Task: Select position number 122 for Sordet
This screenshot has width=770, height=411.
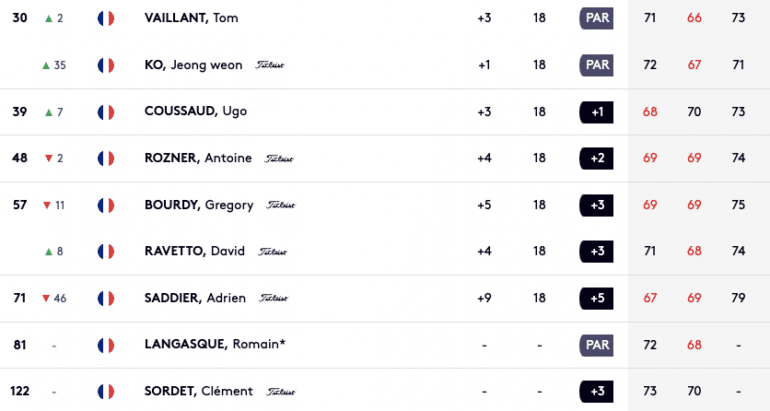Action: pyautogui.click(x=20, y=391)
